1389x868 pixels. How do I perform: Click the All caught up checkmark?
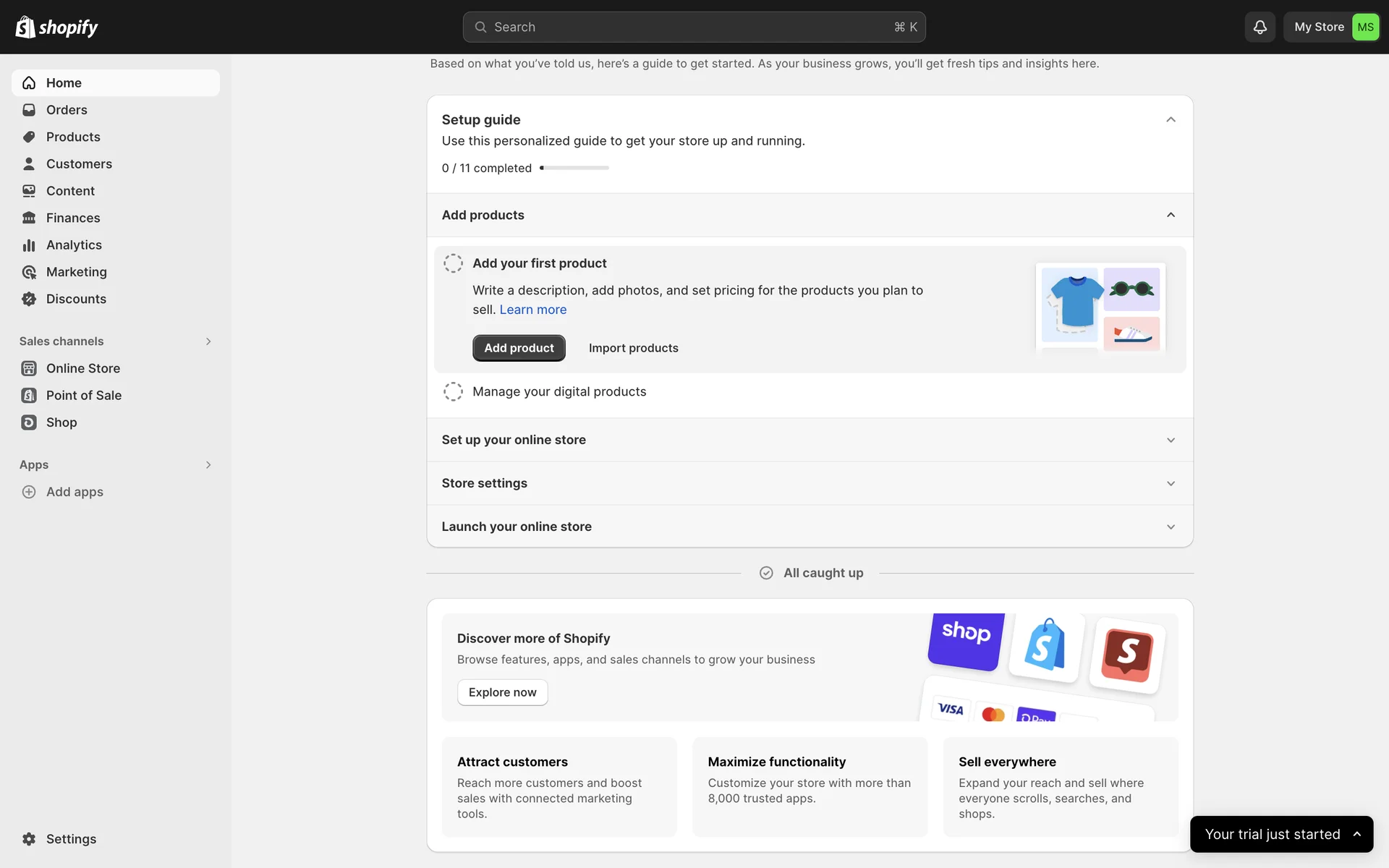pyautogui.click(x=766, y=573)
